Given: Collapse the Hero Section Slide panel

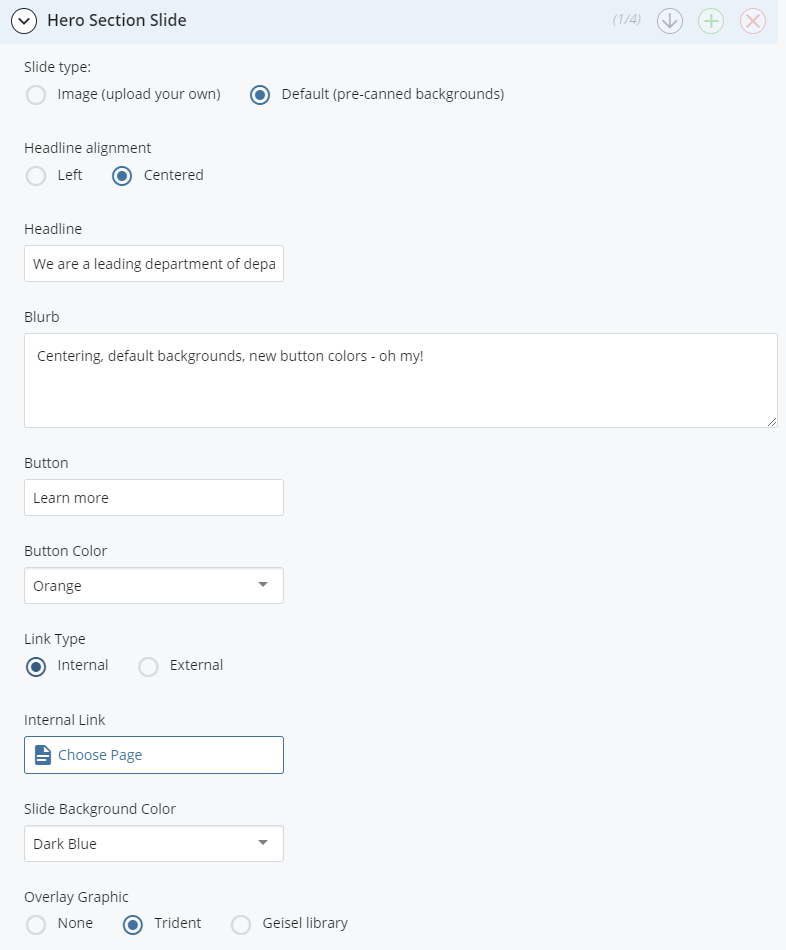Looking at the screenshot, I should (x=24, y=21).
